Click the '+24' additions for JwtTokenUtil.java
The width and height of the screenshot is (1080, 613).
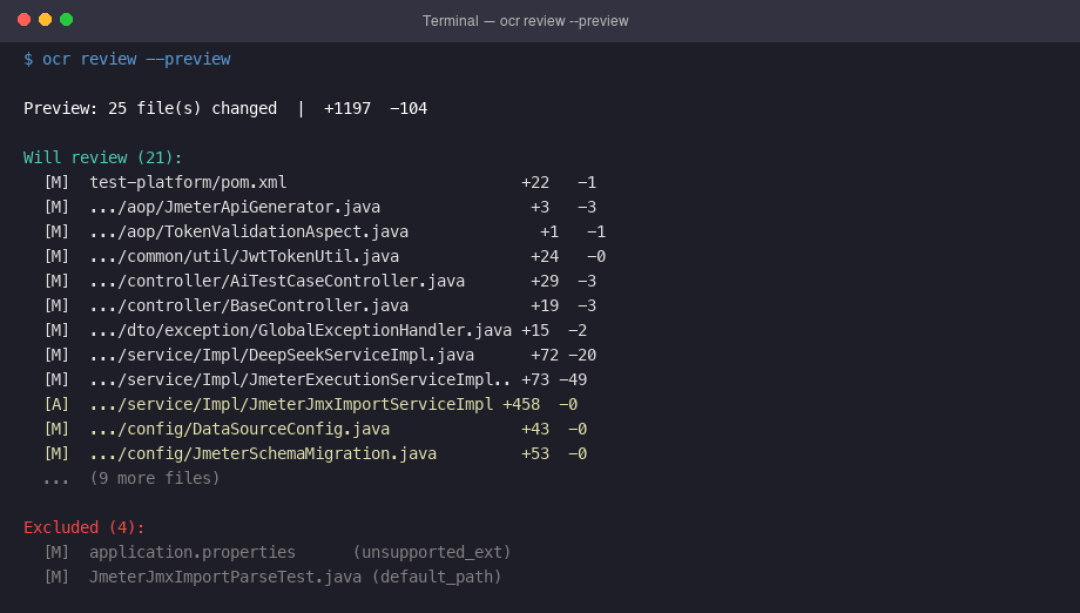pos(545,257)
